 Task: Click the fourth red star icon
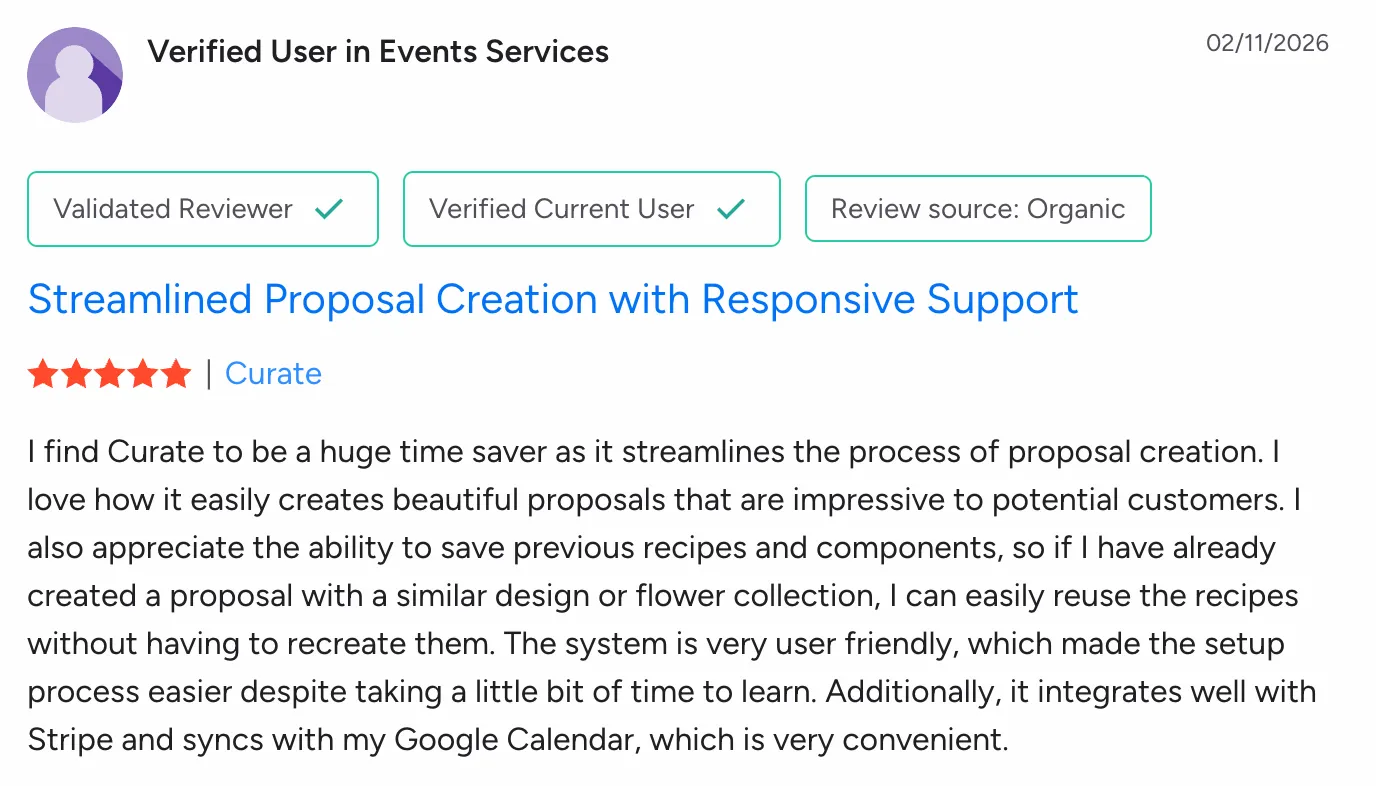(143, 372)
